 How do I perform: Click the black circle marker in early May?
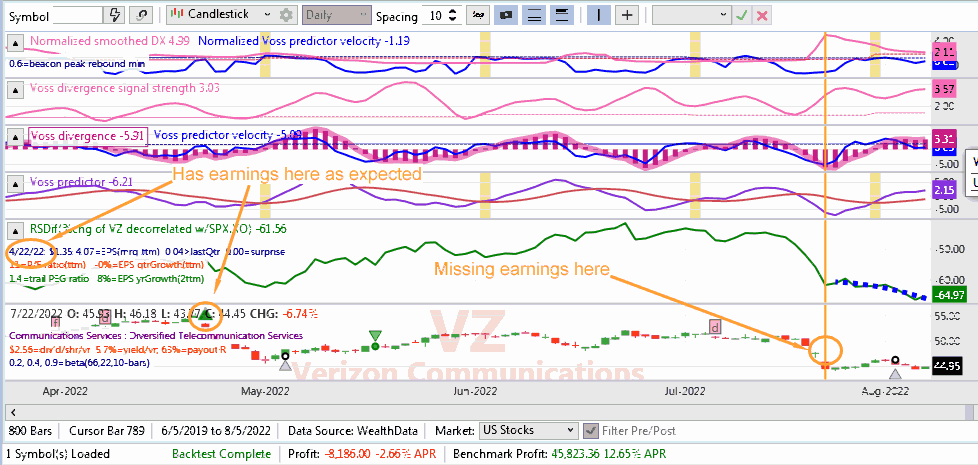285,356
